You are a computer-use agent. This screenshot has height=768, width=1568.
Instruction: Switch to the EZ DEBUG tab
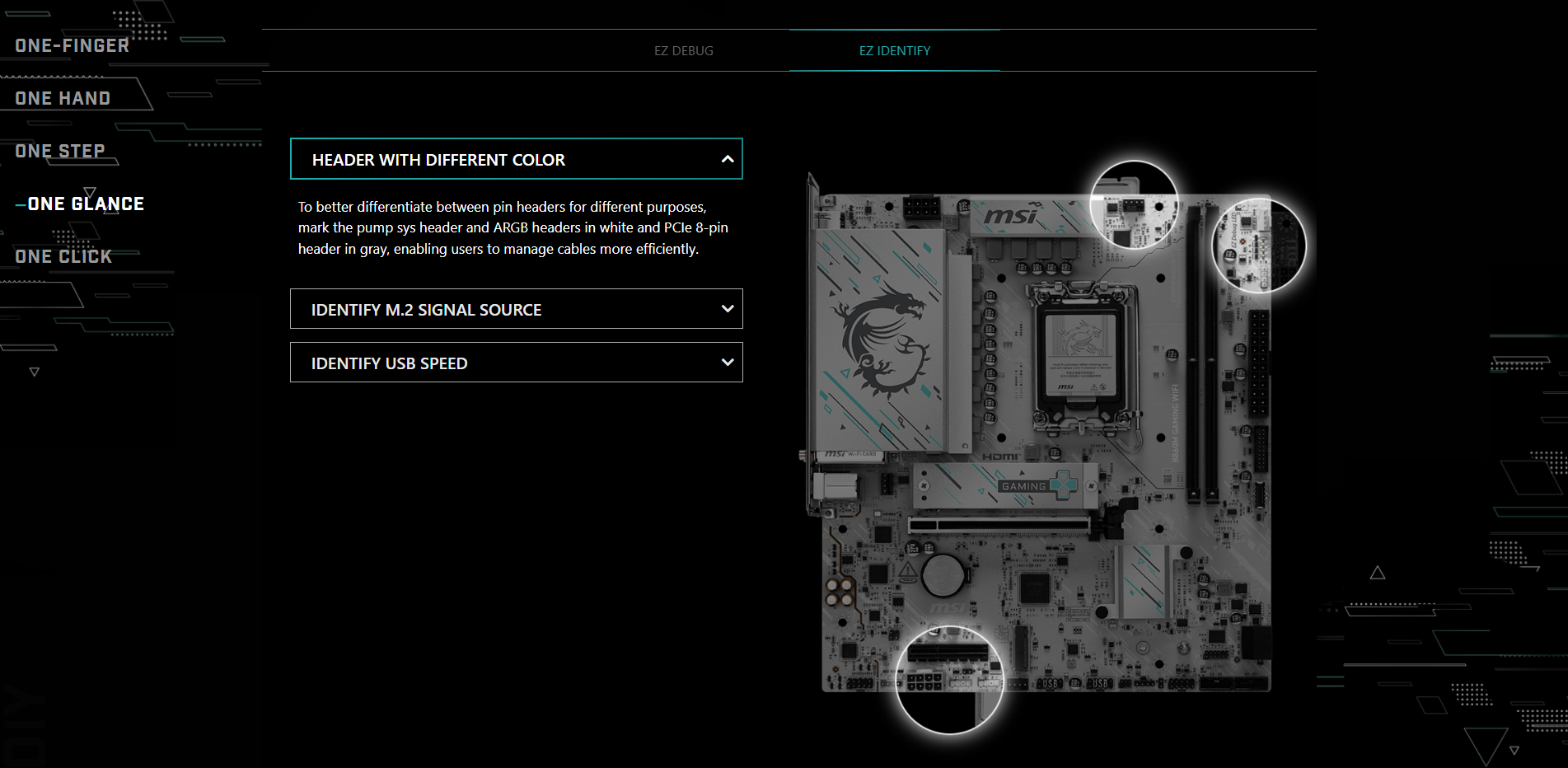(684, 51)
